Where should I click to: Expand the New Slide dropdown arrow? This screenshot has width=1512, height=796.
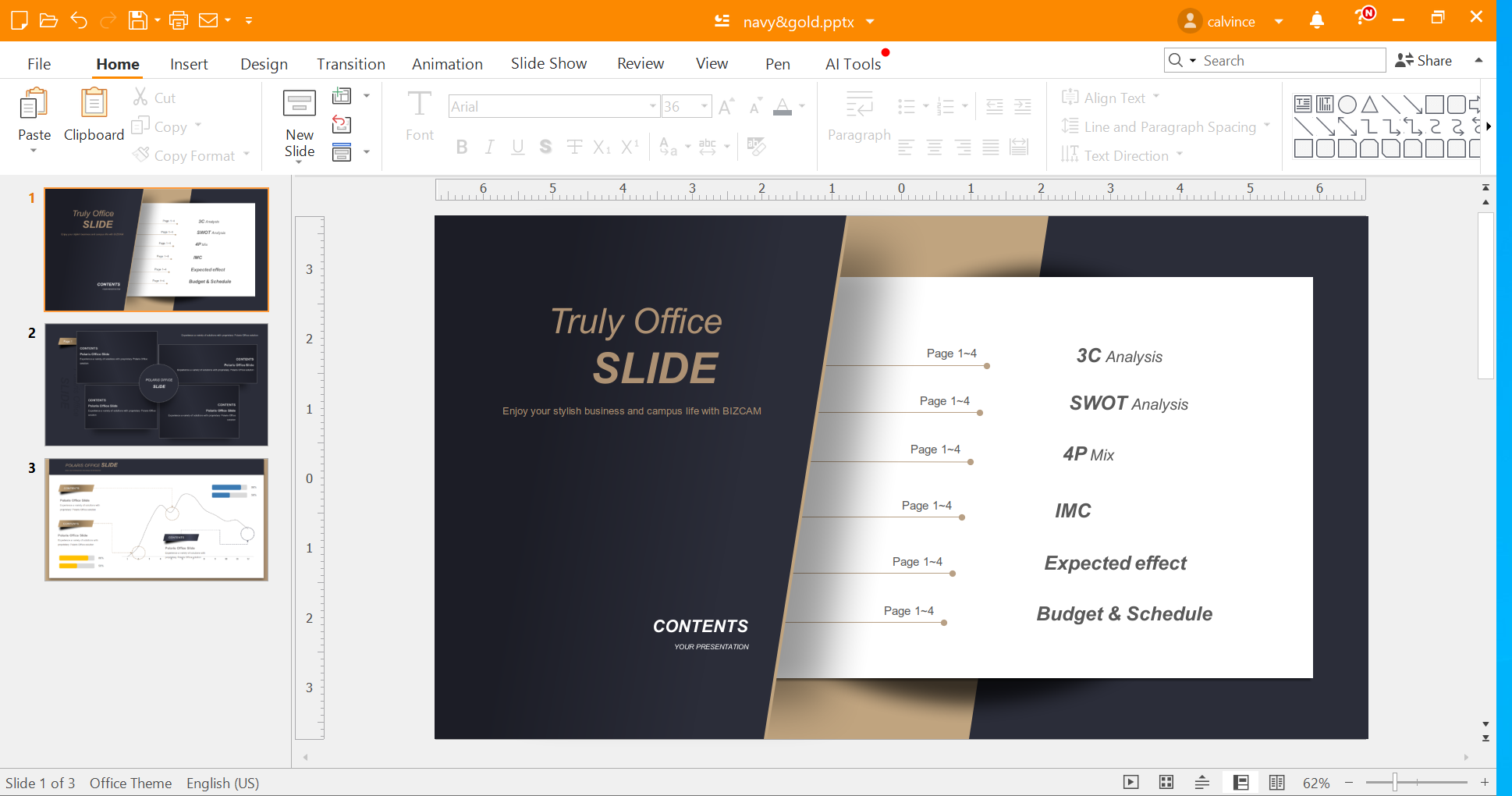pyautogui.click(x=299, y=164)
